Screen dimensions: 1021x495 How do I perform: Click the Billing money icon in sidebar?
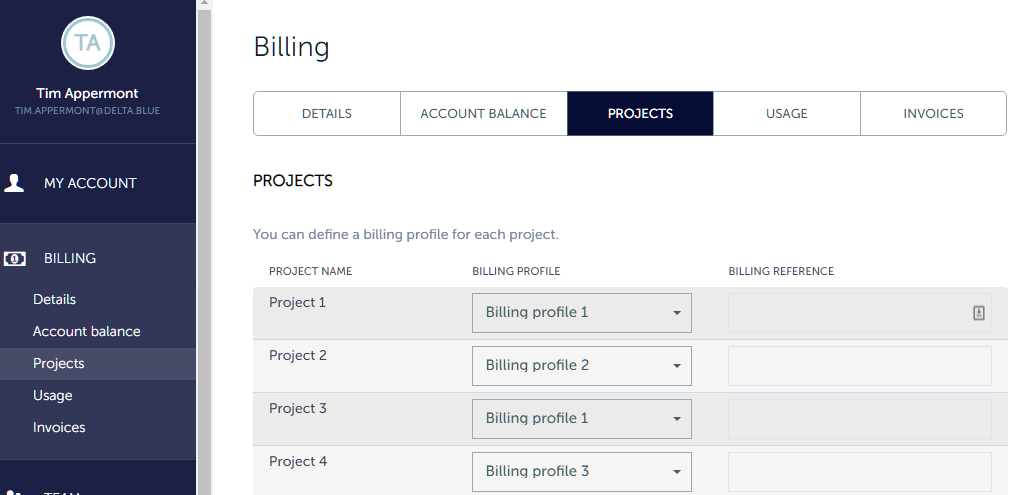pyautogui.click(x=15, y=258)
